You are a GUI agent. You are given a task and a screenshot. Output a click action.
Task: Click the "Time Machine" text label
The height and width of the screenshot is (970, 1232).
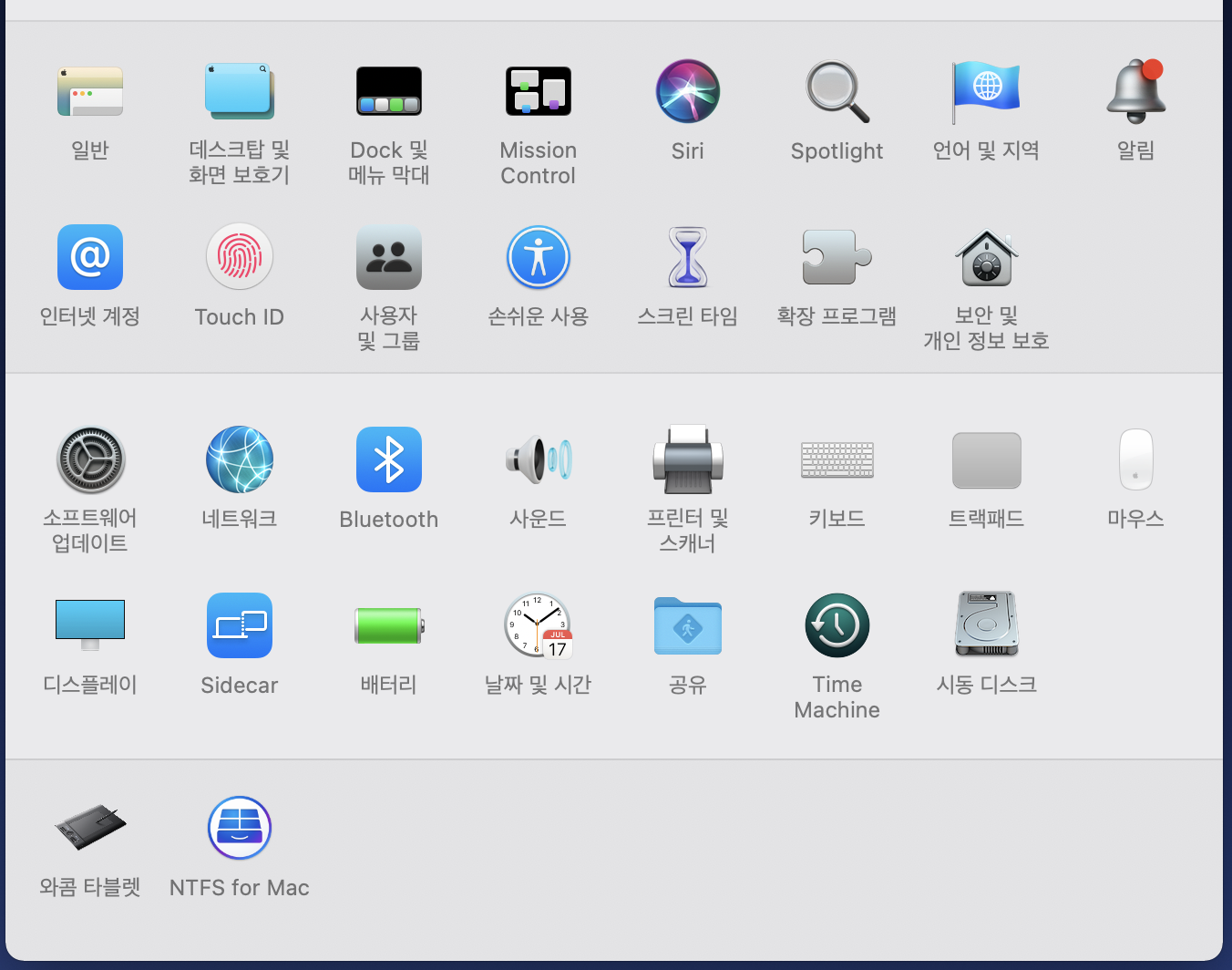click(837, 697)
